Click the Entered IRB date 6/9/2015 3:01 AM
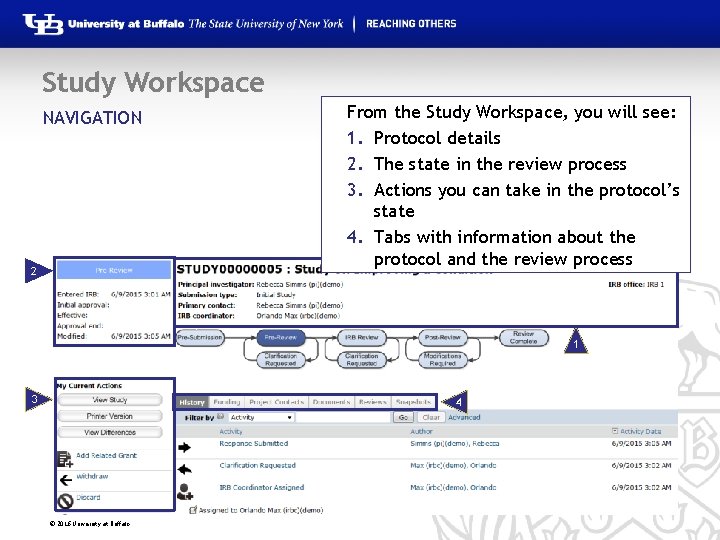 tap(141, 294)
